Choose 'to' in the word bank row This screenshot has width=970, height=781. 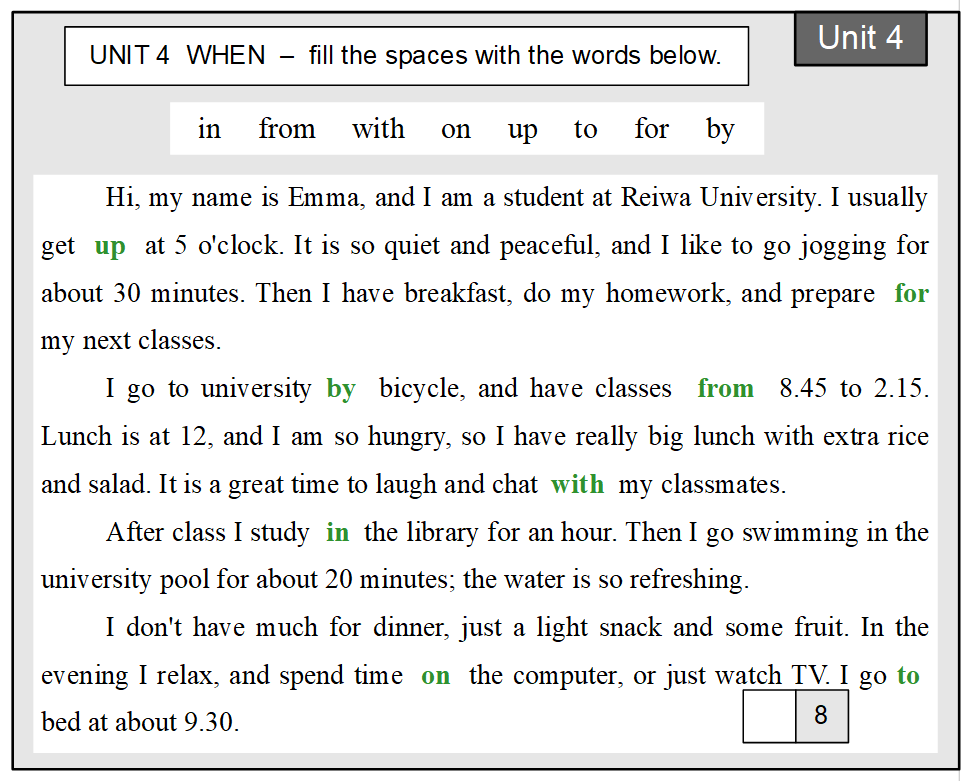(x=586, y=129)
